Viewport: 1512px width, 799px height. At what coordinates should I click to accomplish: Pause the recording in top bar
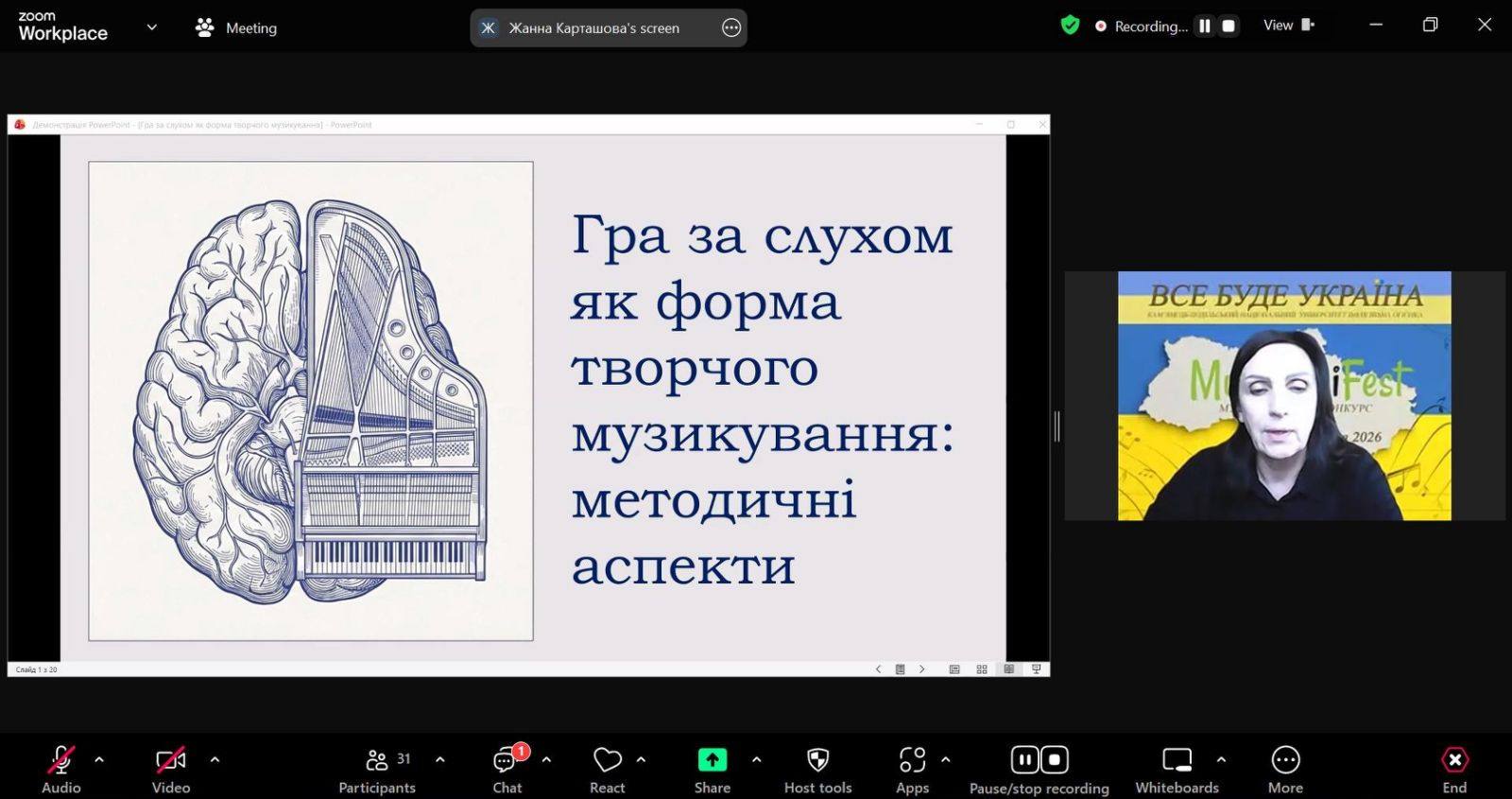(1205, 26)
